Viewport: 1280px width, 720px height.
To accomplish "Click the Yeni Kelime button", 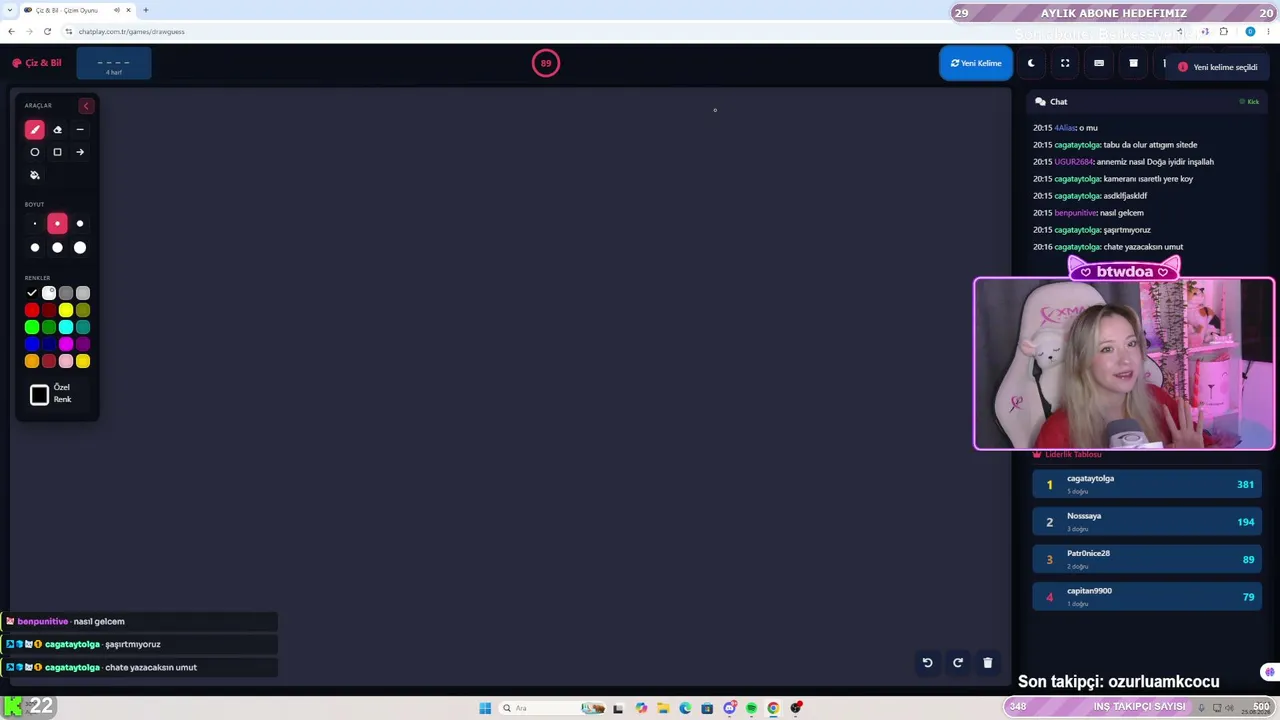I will [976, 63].
